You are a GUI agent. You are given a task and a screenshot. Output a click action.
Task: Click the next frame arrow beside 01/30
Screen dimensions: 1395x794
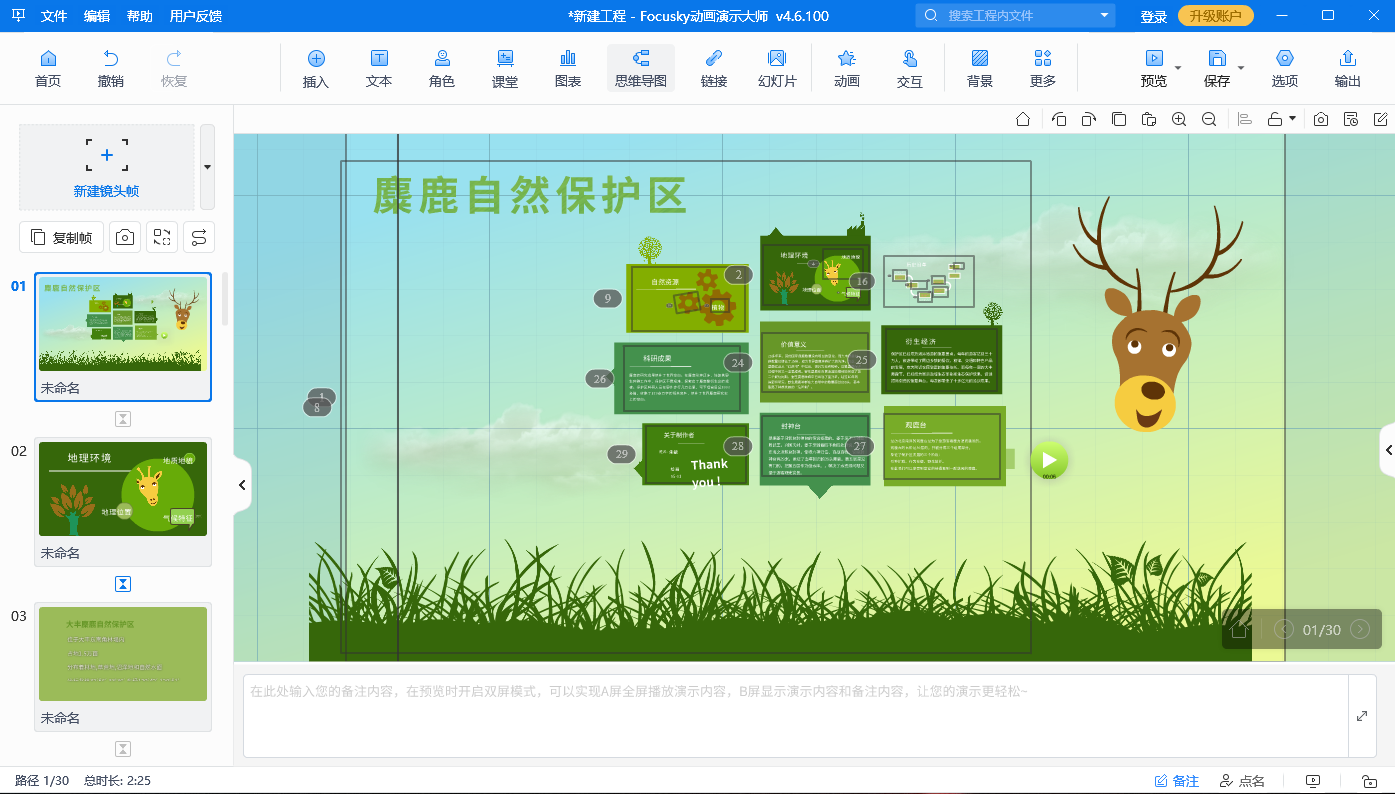pyautogui.click(x=1360, y=629)
